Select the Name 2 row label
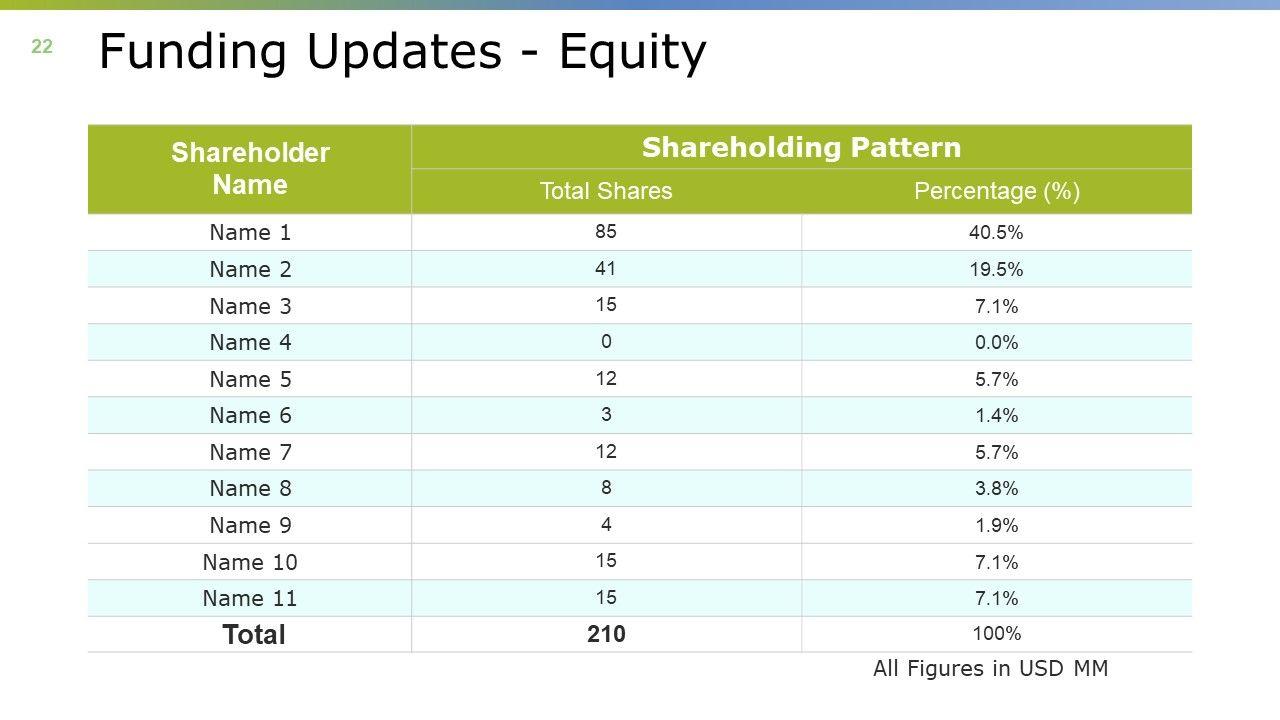This screenshot has height=720, width=1280. click(250, 269)
